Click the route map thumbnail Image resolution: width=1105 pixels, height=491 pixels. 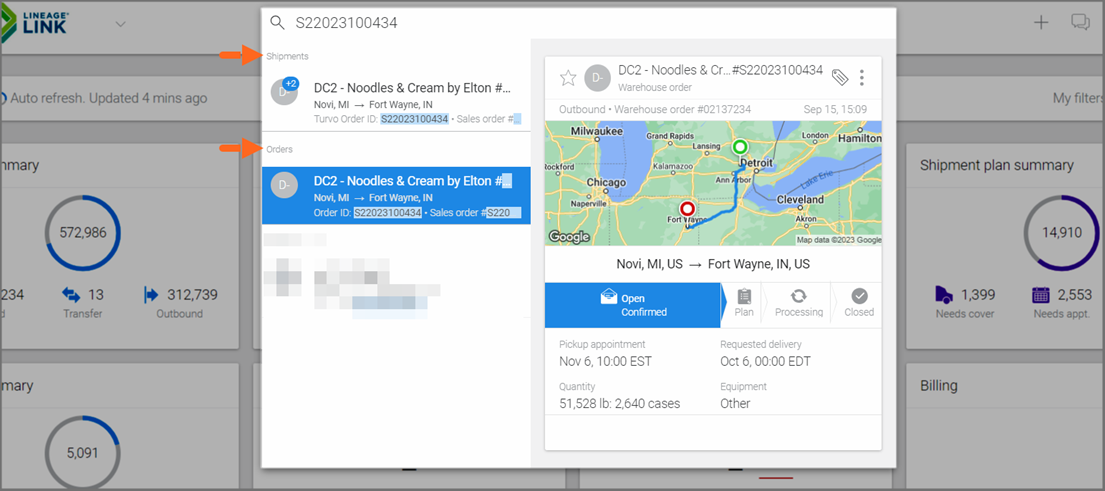click(x=713, y=183)
